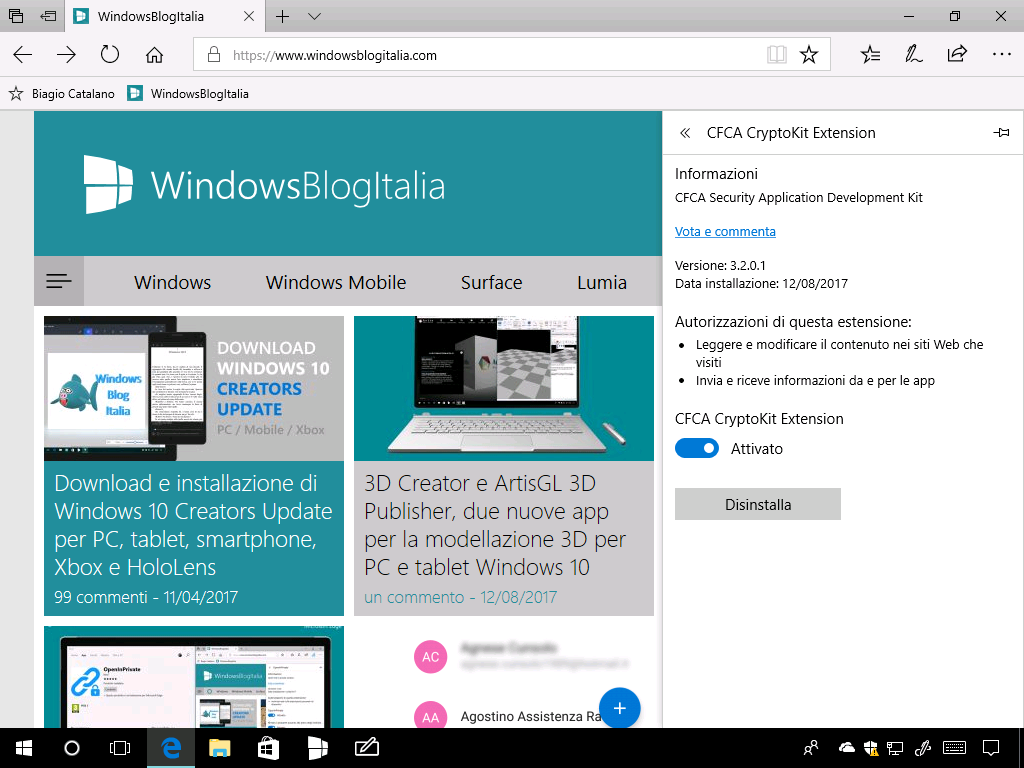This screenshot has height=768, width=1024.
Task: Open the site hamburger menu
Action: point(59,281)
